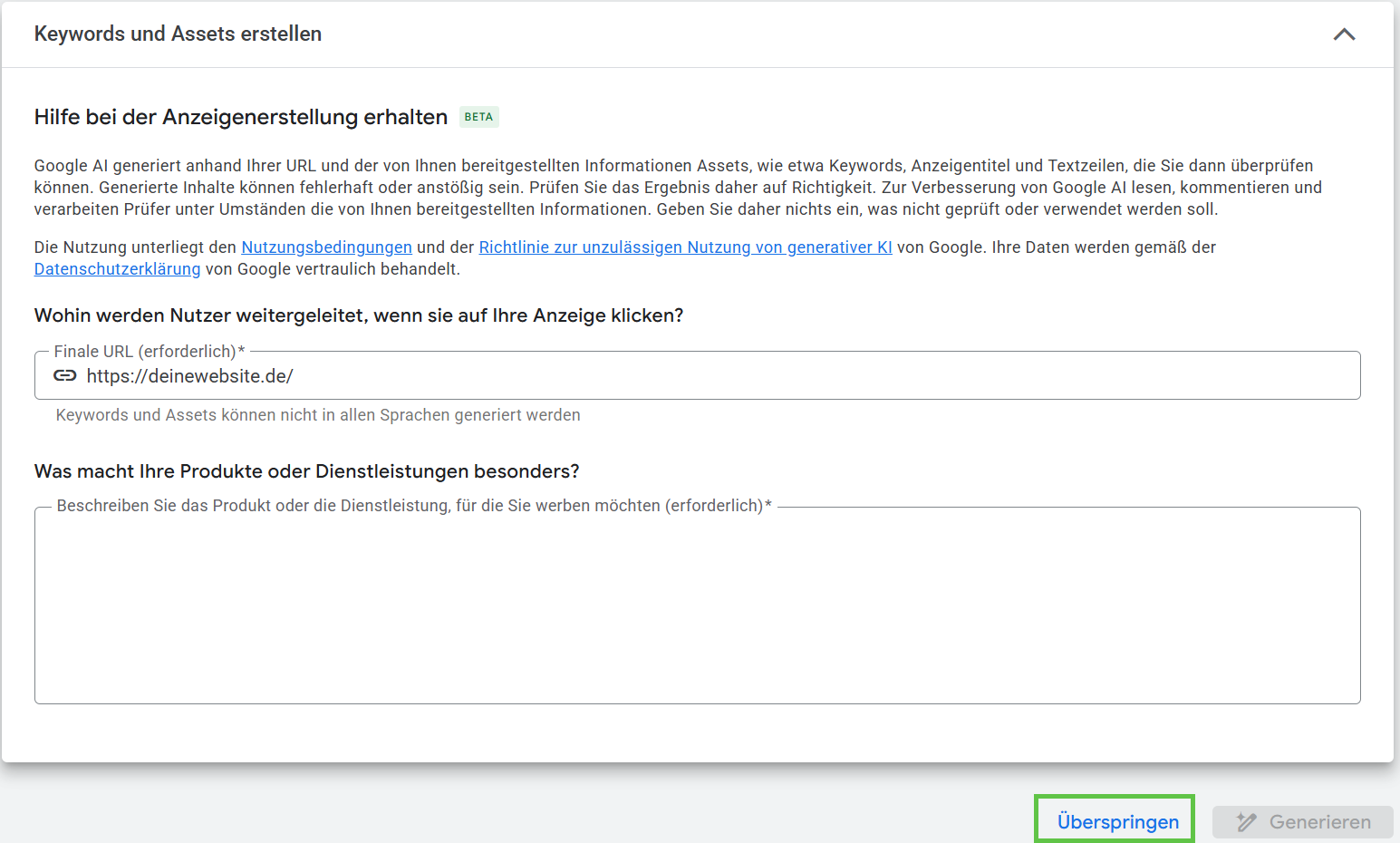Click the link icon in the URL field

(x=65, y=376)
